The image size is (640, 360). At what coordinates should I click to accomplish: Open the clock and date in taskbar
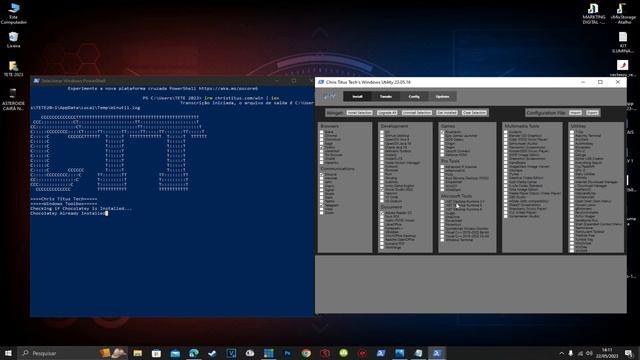click(607, 353)
